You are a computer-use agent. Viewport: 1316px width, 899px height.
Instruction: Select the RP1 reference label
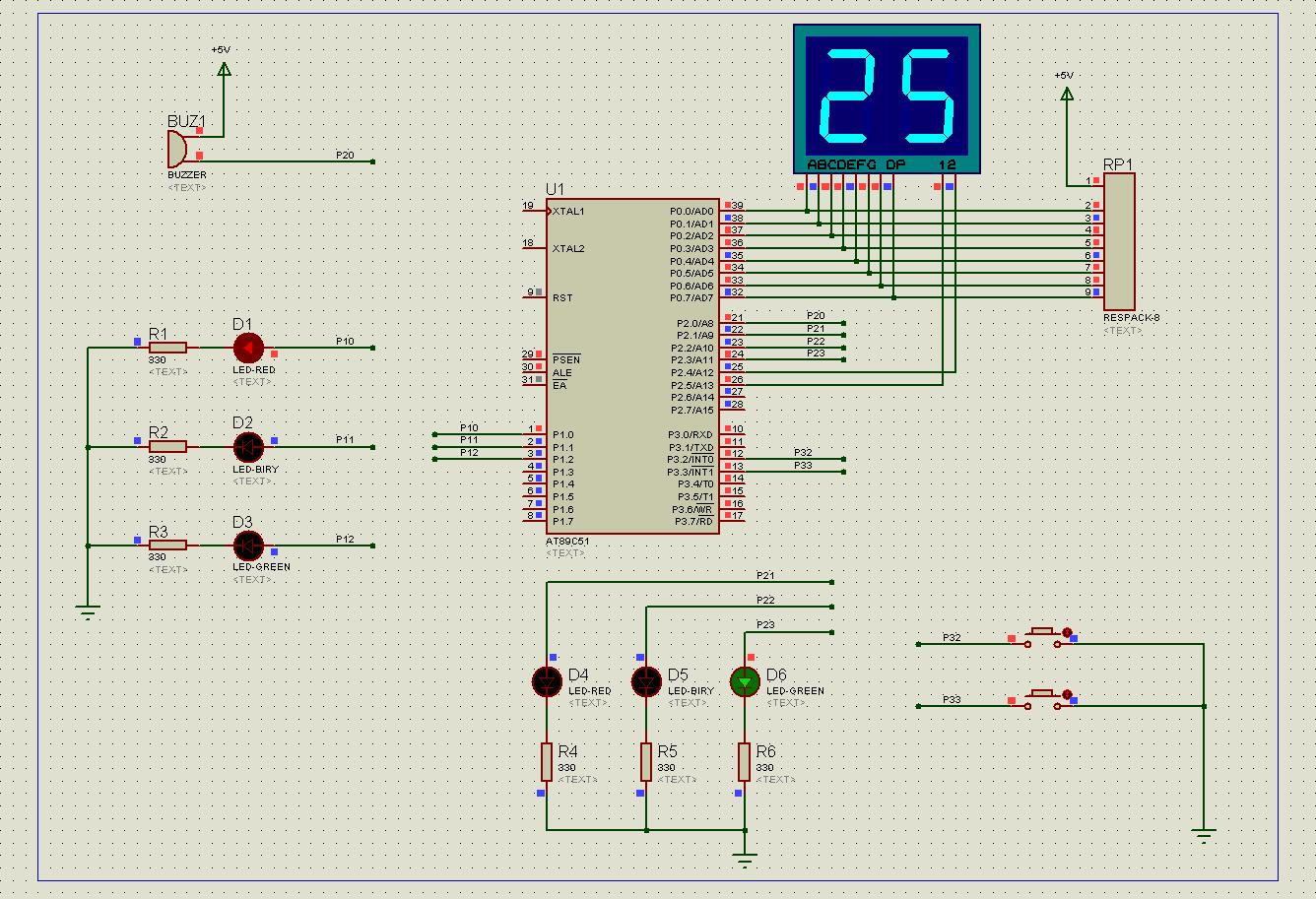click(1118, 164)
